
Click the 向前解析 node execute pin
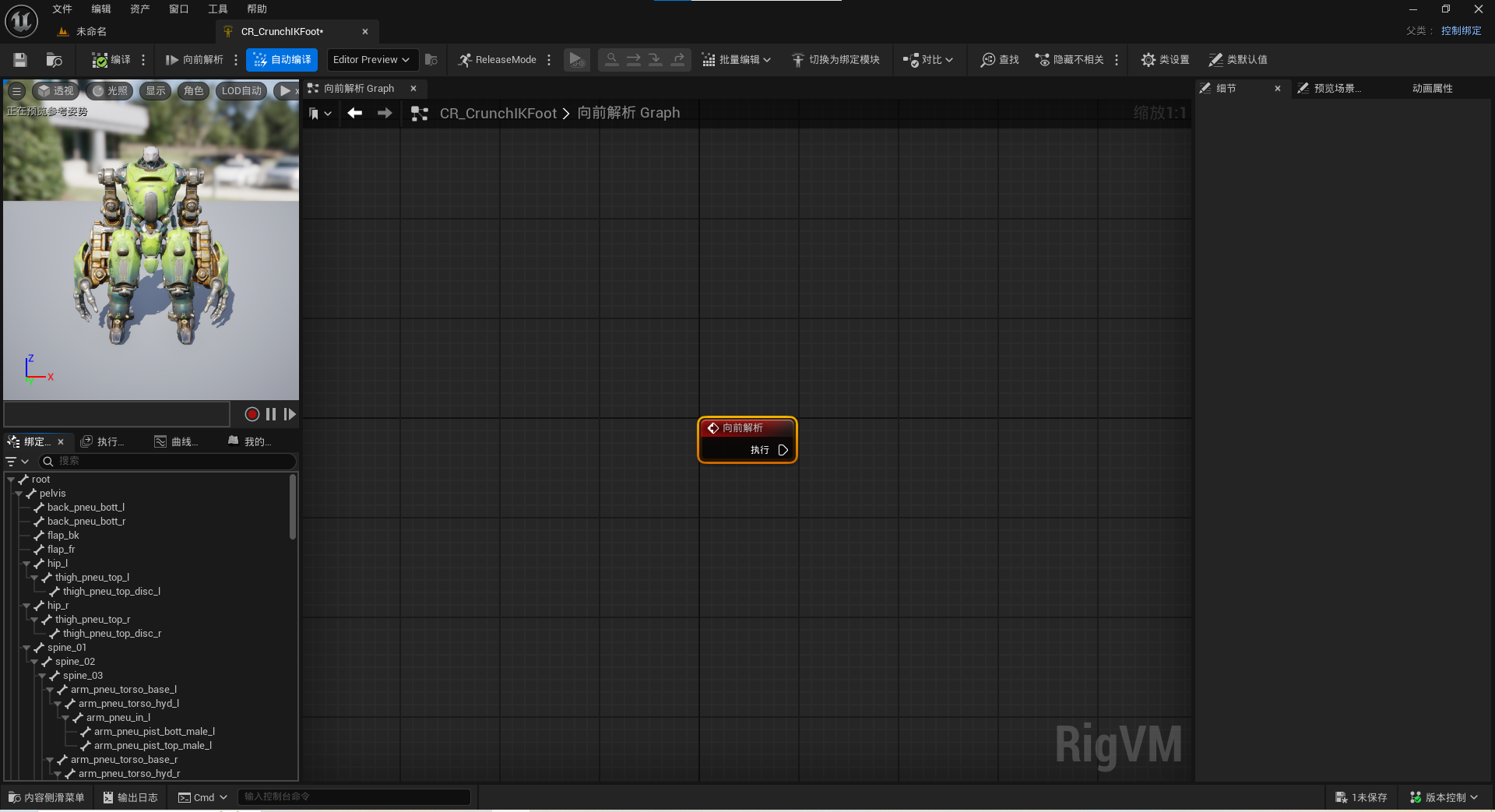(783, 450)
